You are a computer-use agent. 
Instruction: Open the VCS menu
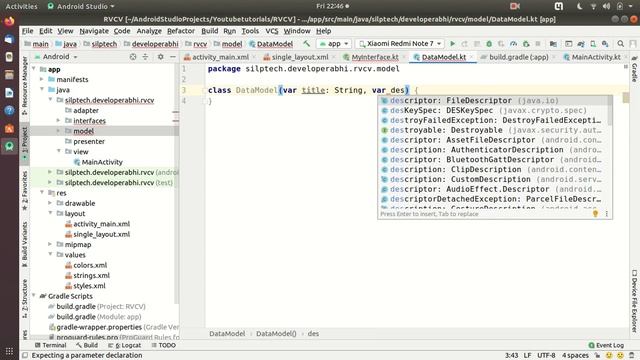(x=272, y=31)
